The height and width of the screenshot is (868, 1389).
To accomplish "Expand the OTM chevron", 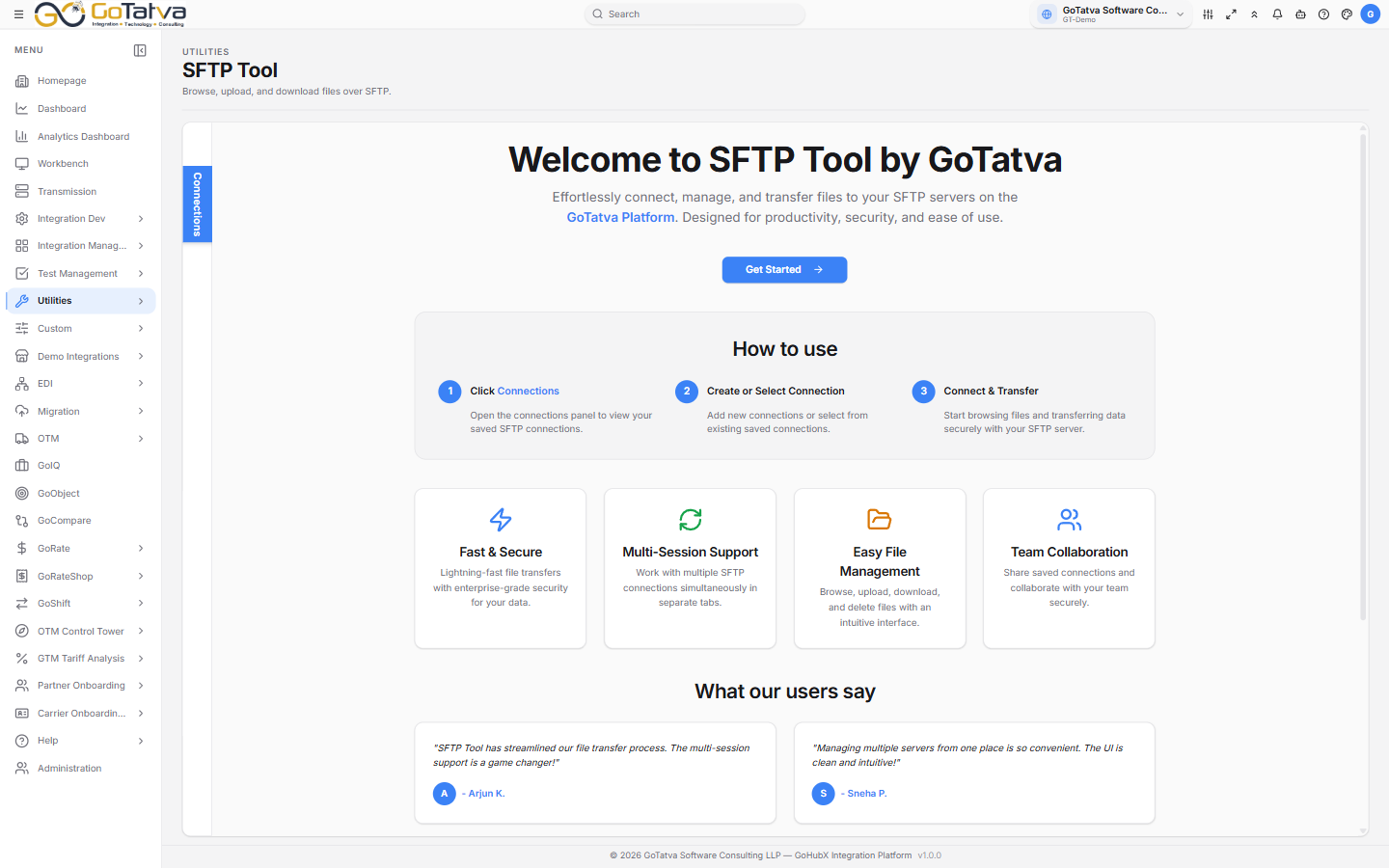I will [141, 439].
